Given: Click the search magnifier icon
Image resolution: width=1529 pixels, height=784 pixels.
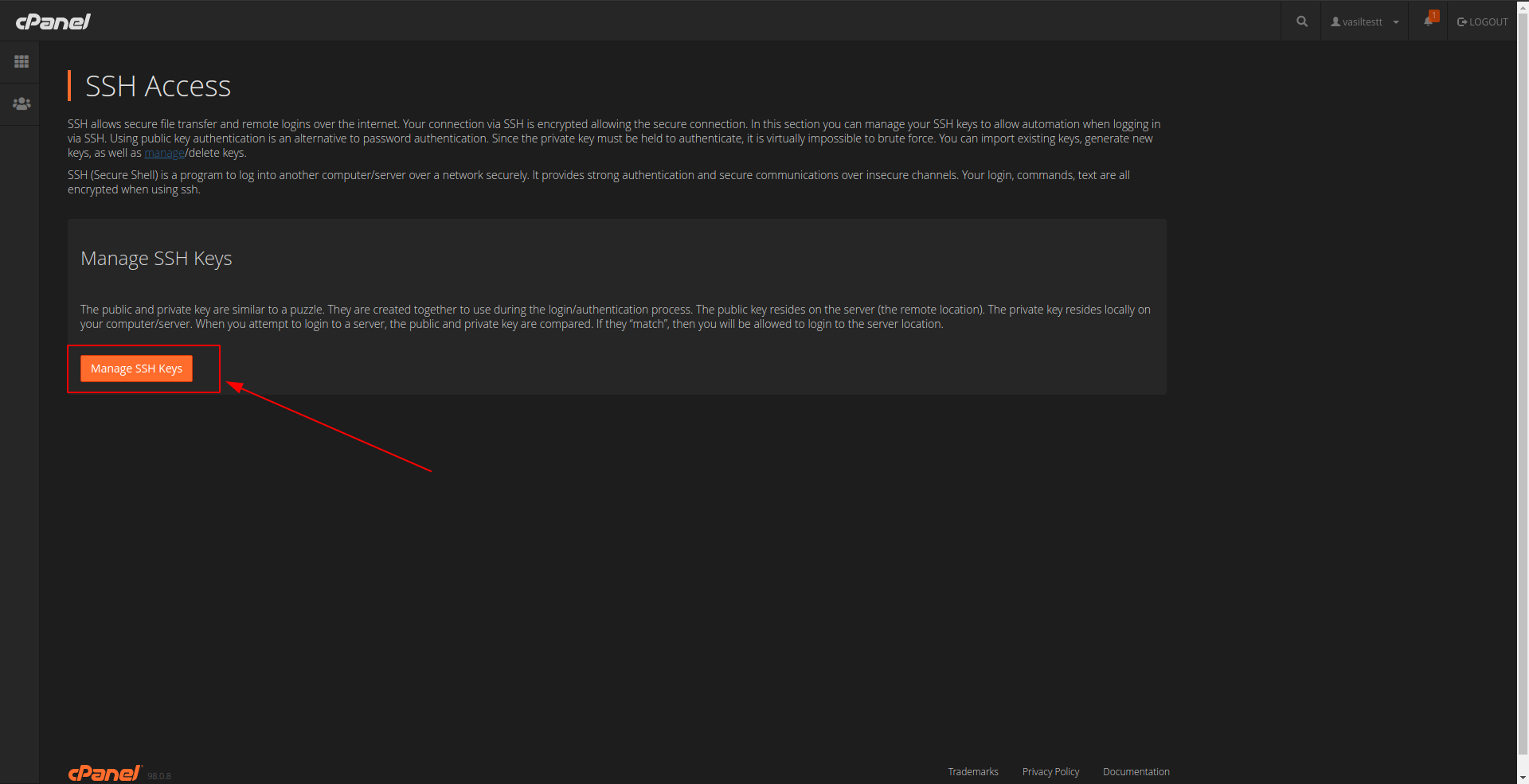Looking at the screenshot, I should (1301, 21).
